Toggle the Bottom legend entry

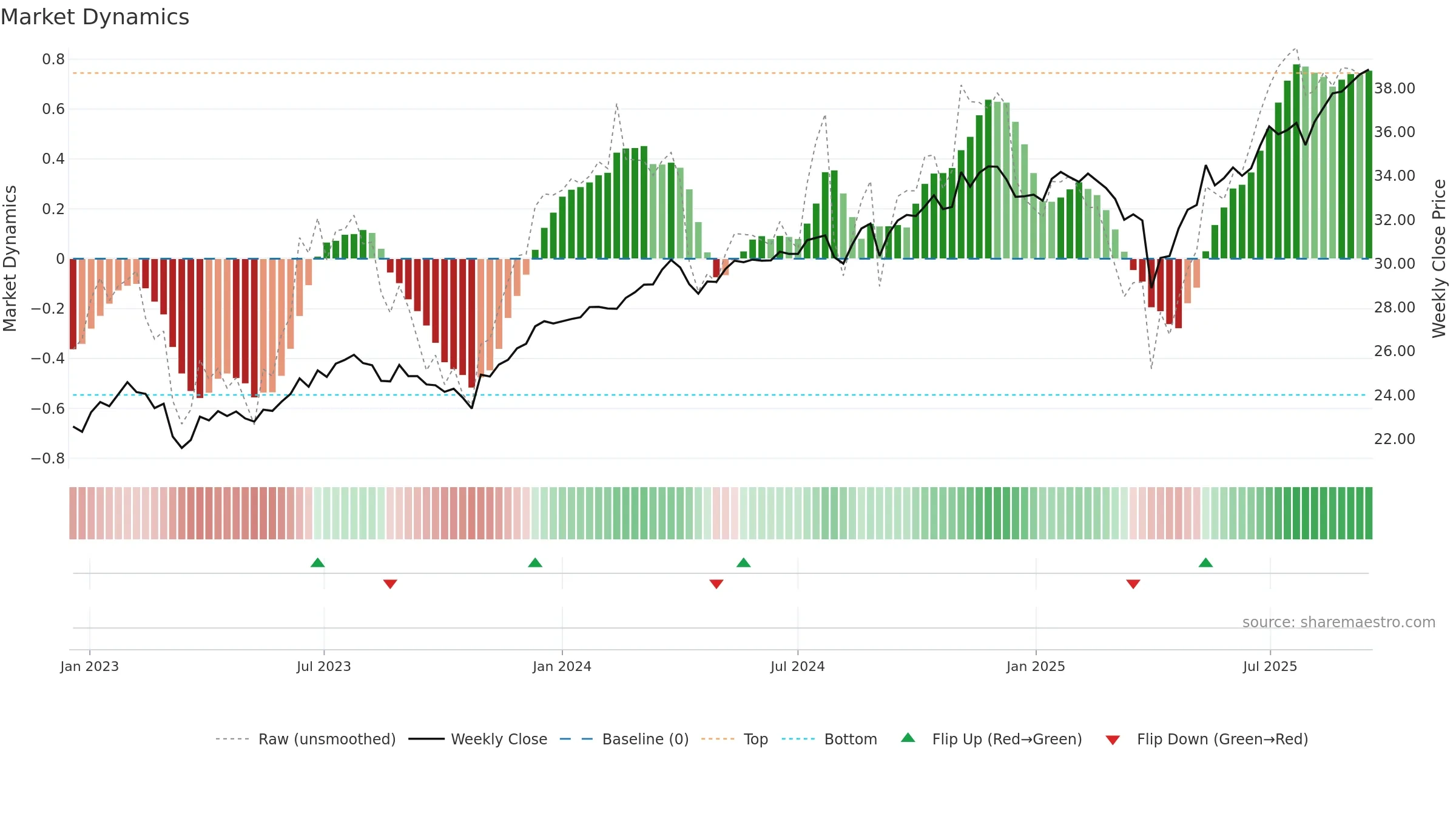829,739
